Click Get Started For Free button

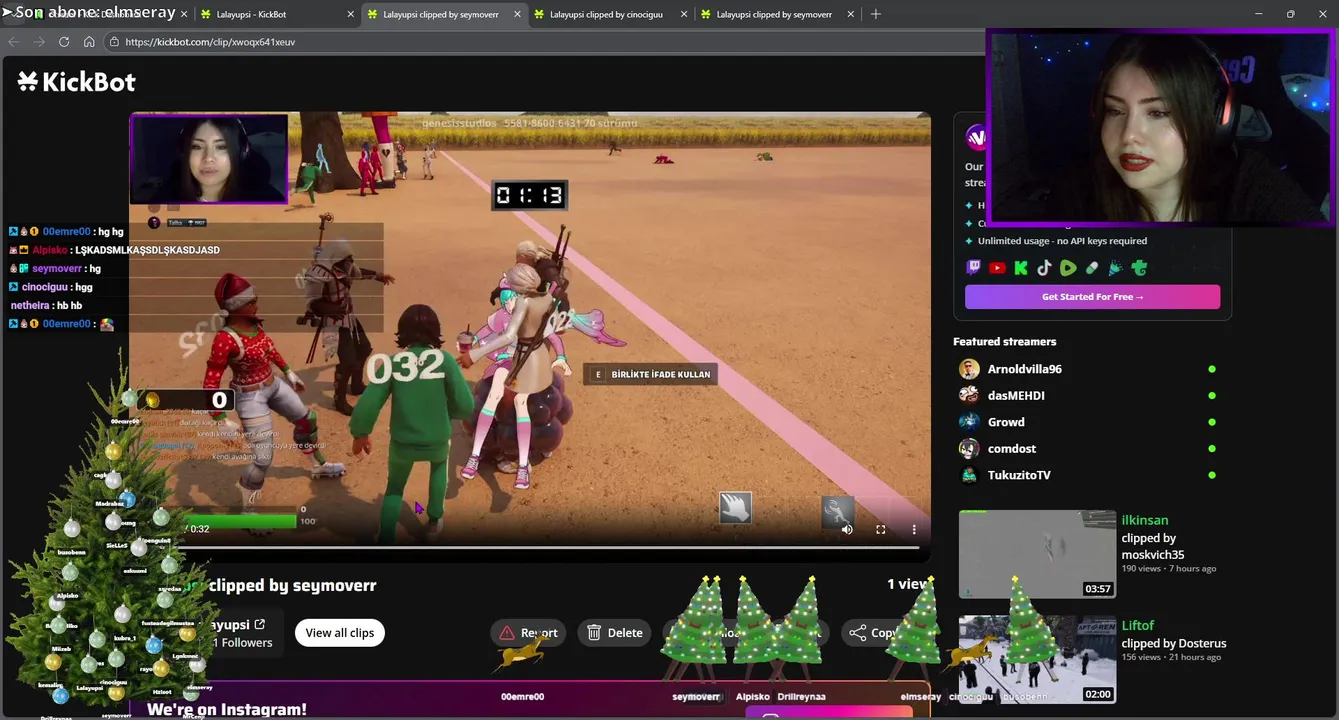tap(1092, 297)
